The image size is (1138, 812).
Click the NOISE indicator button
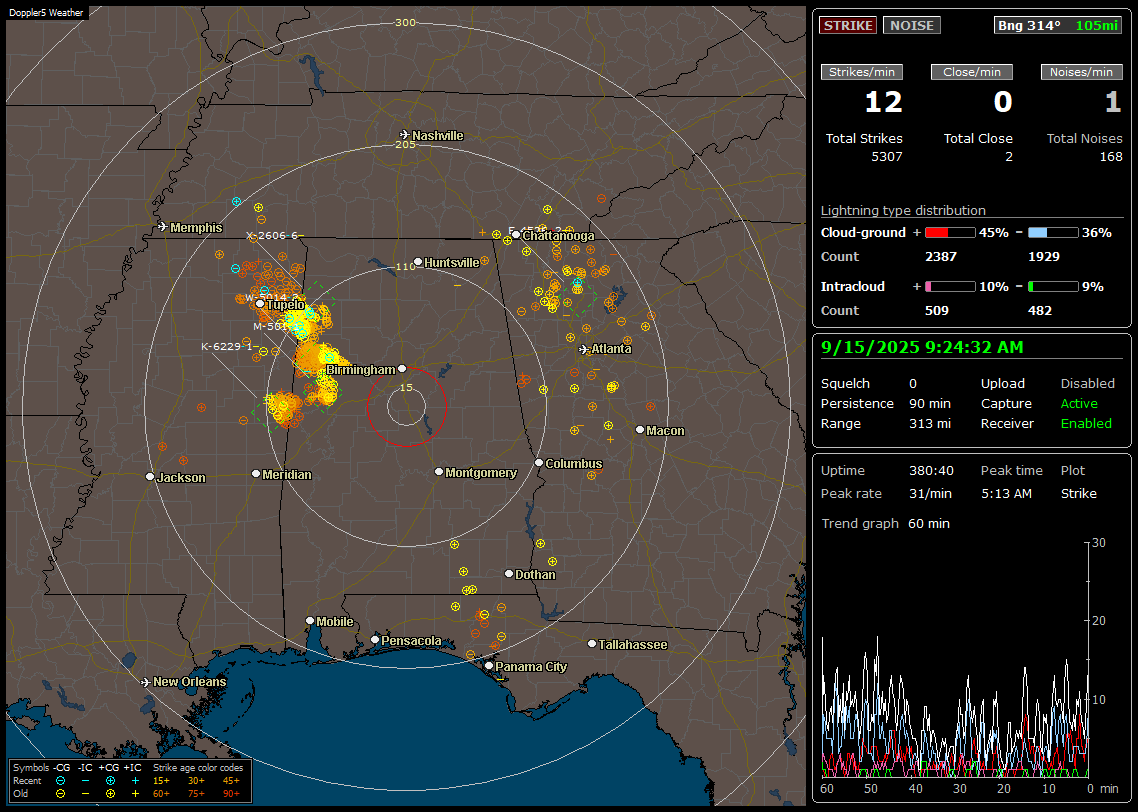(912, 25)
